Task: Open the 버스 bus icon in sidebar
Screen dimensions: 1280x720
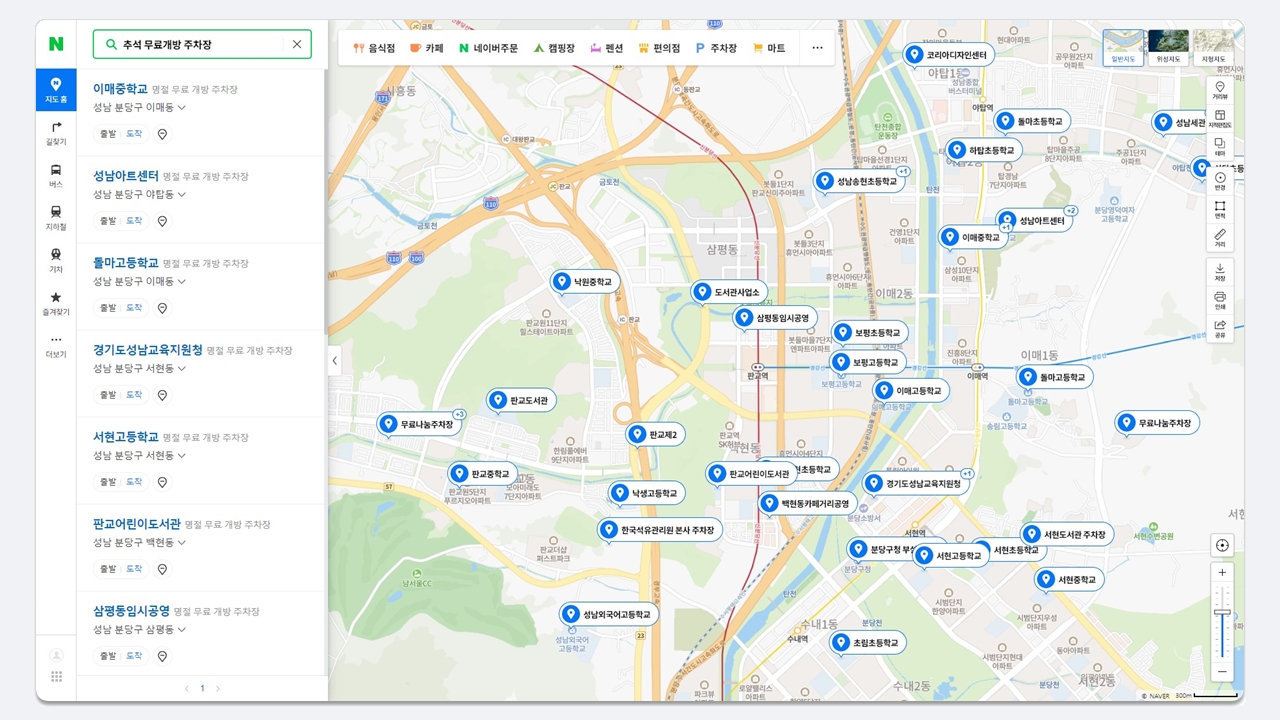Action: click(56, 175)
